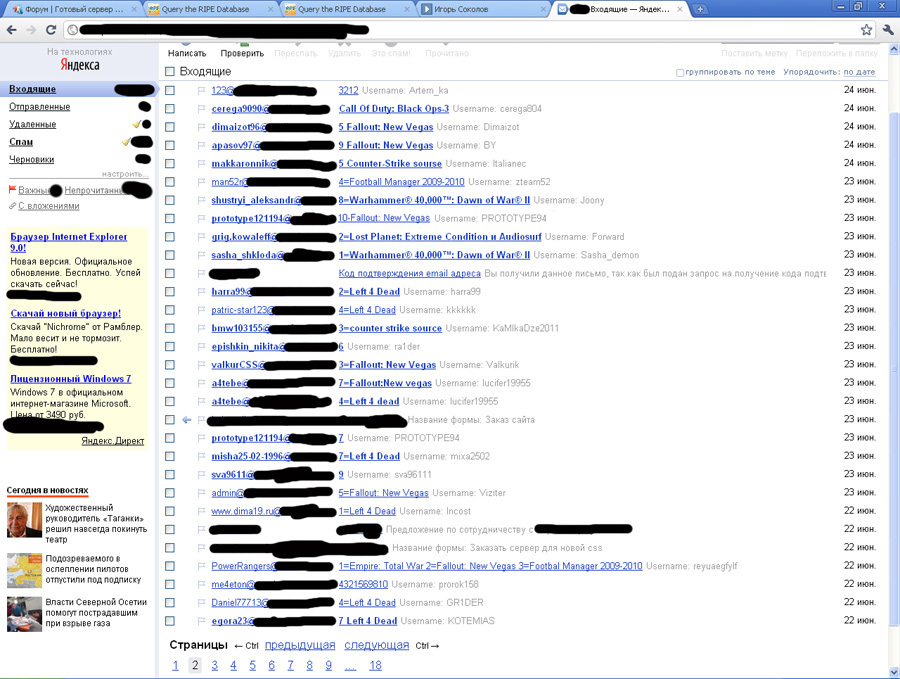Click the broom icon next to Спам
The width and height of the screenshot is (900, 679).
126,142
